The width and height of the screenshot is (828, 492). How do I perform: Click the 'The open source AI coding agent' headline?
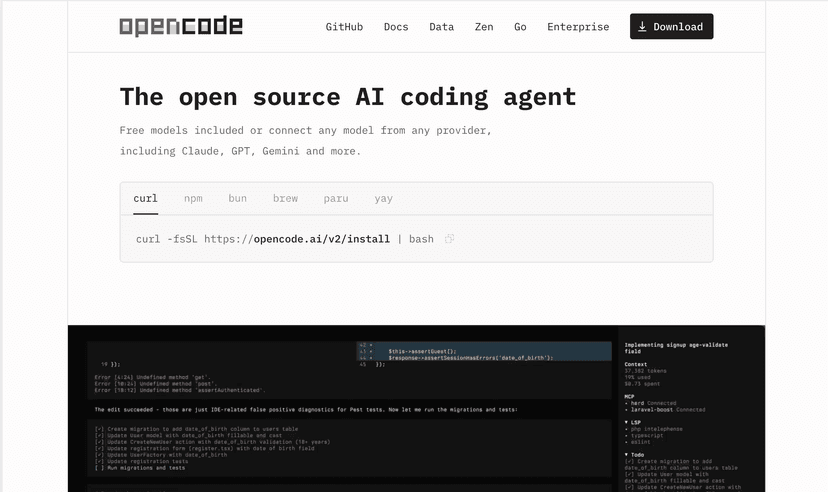click(x=347, y=97)
